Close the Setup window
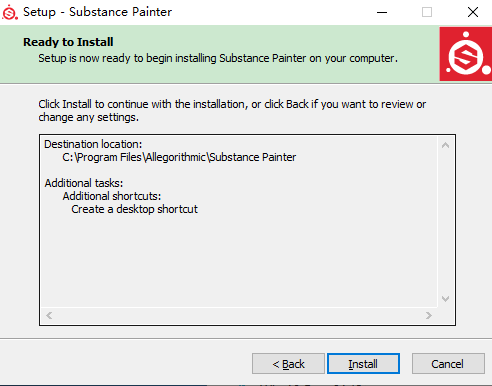The width and height of the screenshot is (492, 386). [473, 12]
